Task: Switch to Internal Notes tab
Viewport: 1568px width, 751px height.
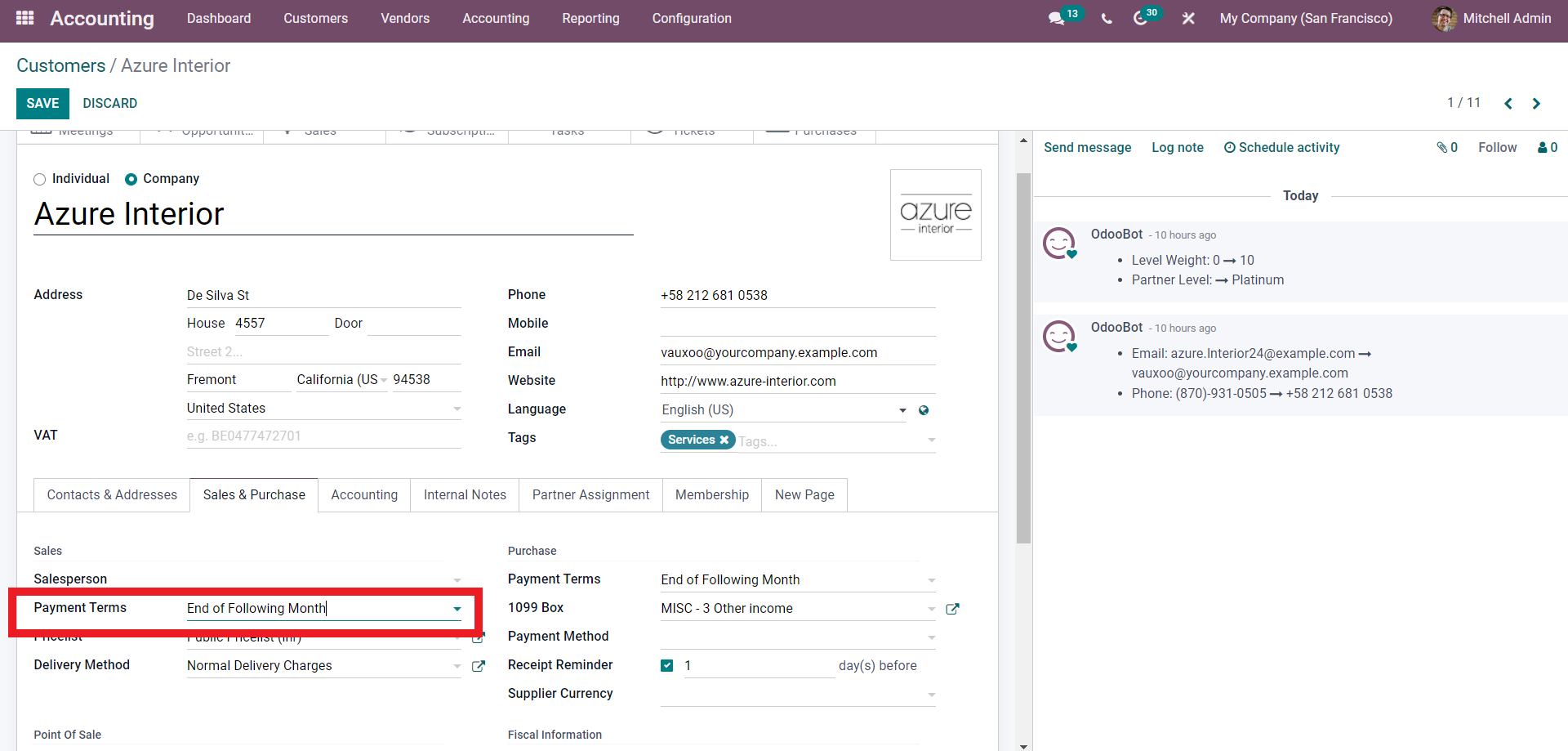Action: (465, 495)
